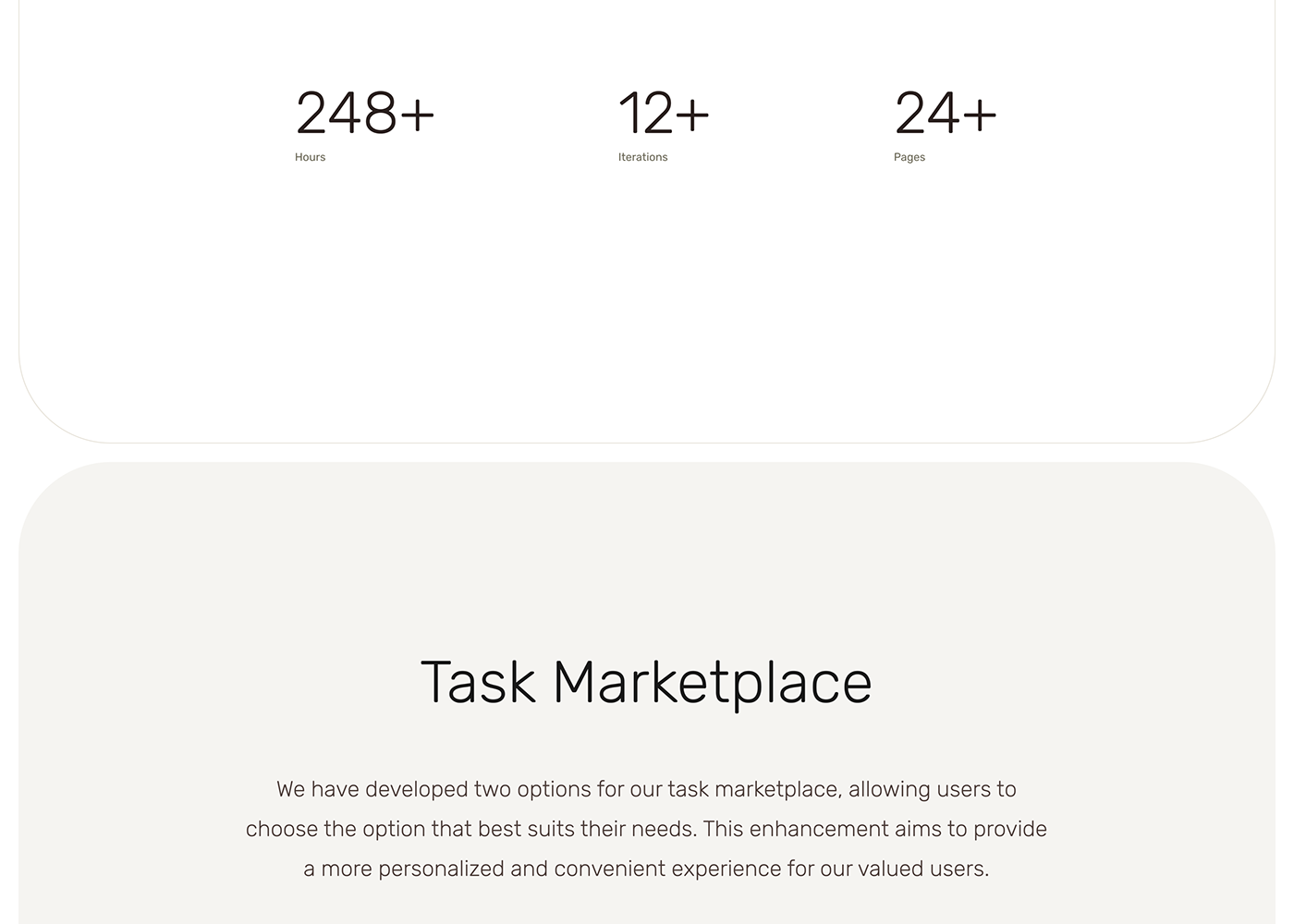Click the plus sign after 12
The width and height of the screenshot is (1294, 924).
click(x=692, y=115)
